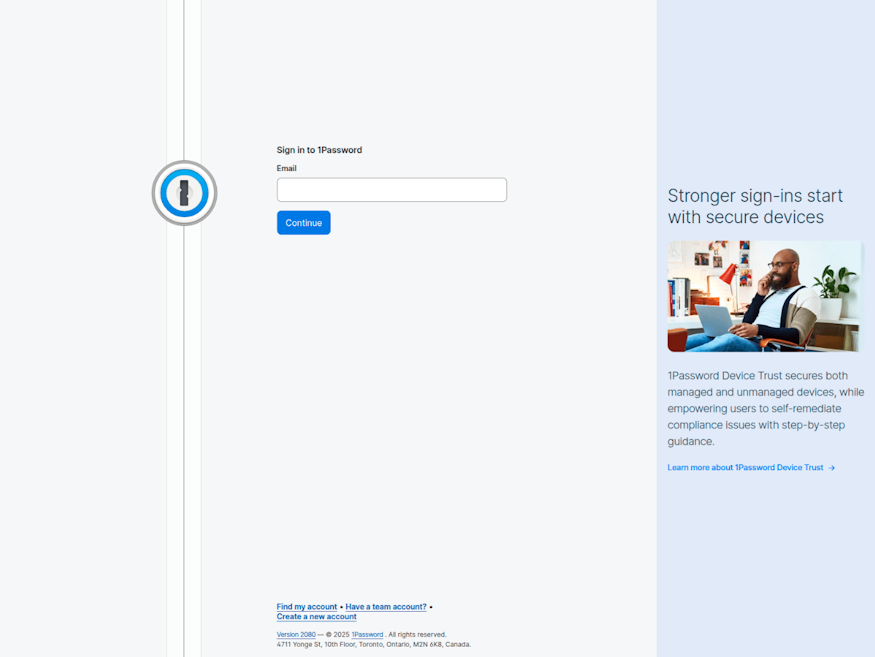Image resolution: width=875 pixels, height=657 pixels.
Task: Click the Continue button
Action: pyautogui.click(x=303, y=222)
